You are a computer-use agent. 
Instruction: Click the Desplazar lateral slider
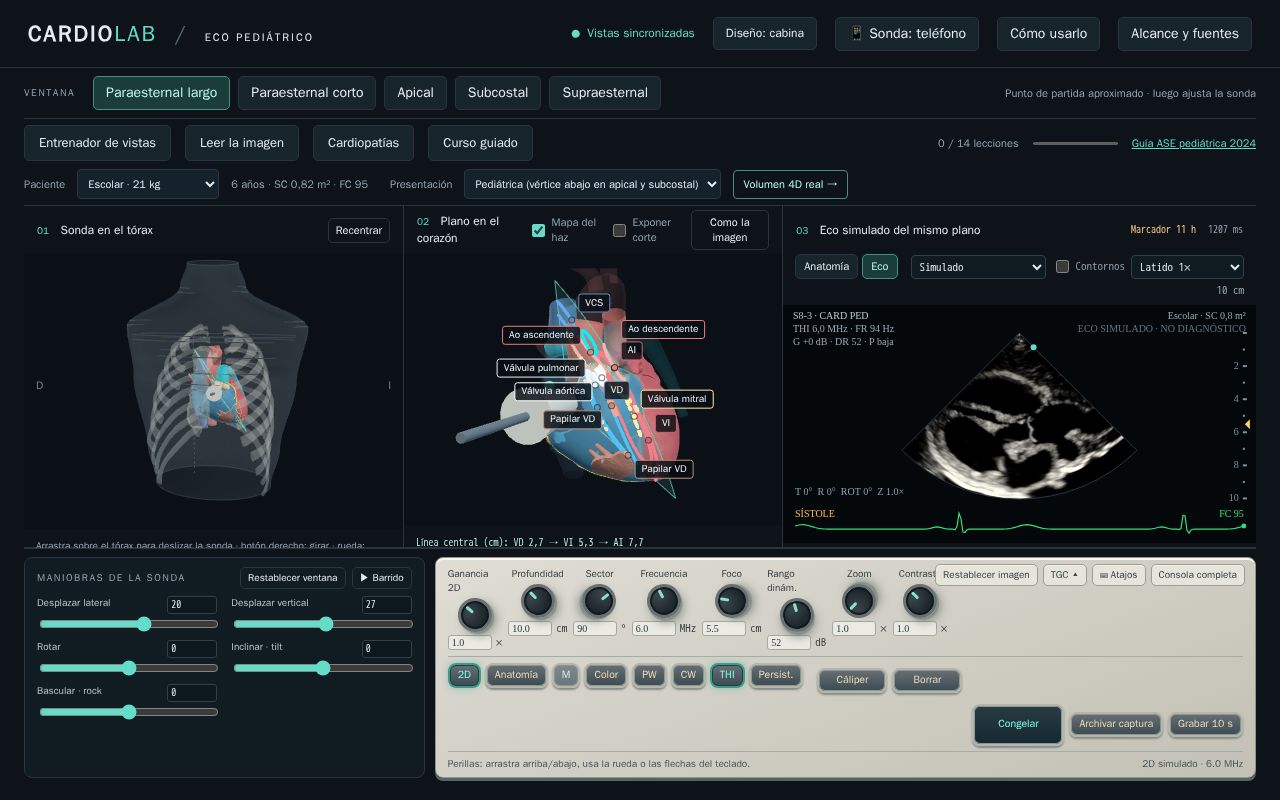click(128, 624)
